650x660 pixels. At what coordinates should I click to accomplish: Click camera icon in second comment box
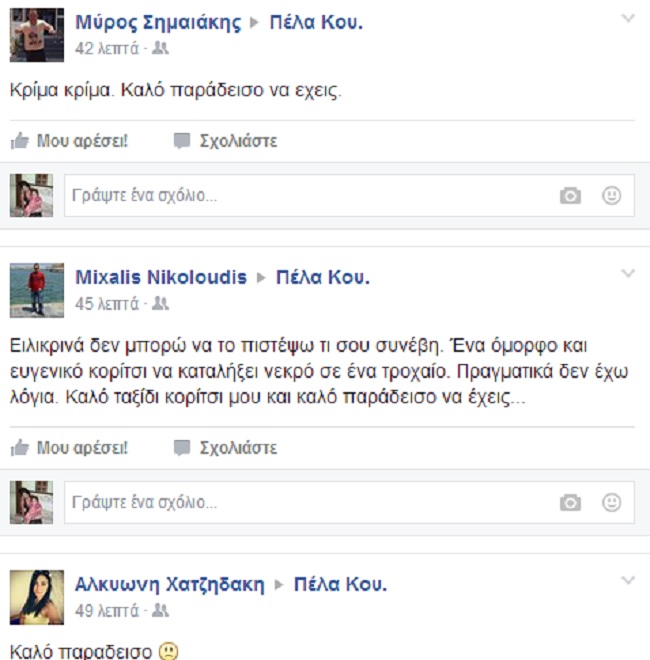(570, 503)
